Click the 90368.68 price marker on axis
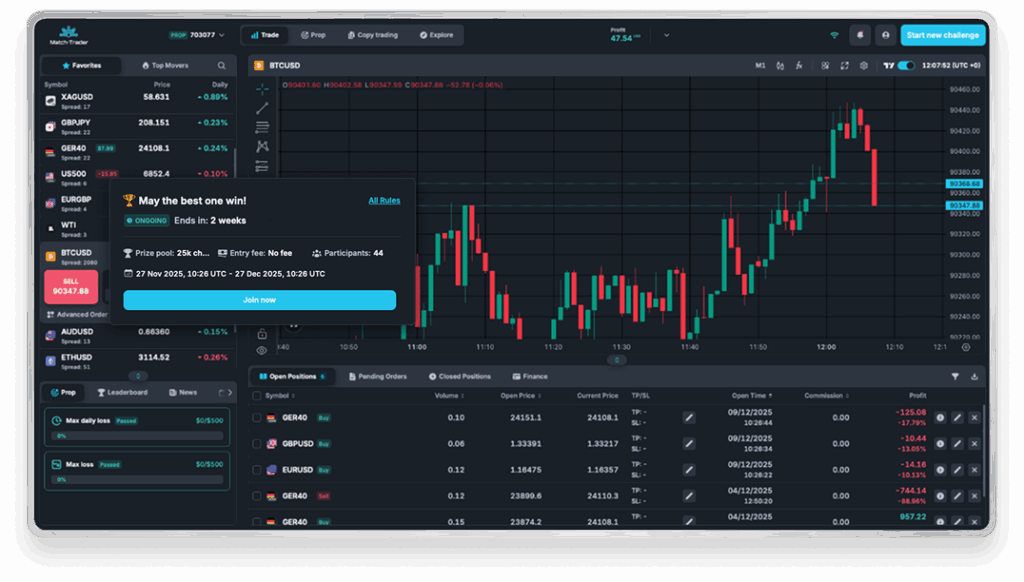The image size is (1024, 582). 964,184
